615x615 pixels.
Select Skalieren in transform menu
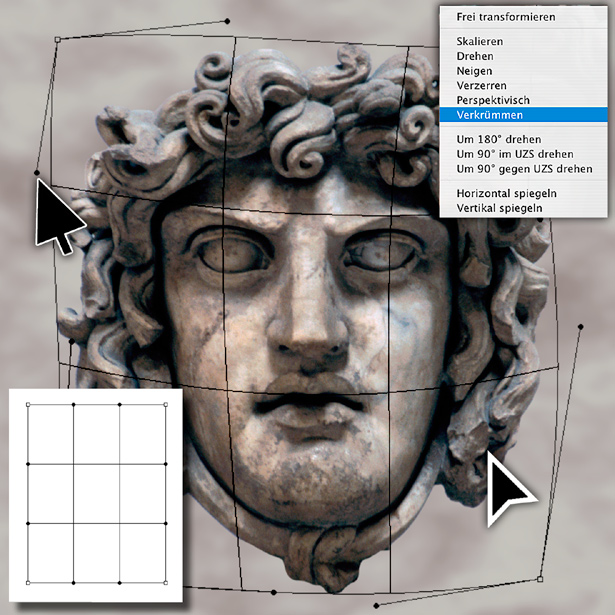tap(523, 42)
